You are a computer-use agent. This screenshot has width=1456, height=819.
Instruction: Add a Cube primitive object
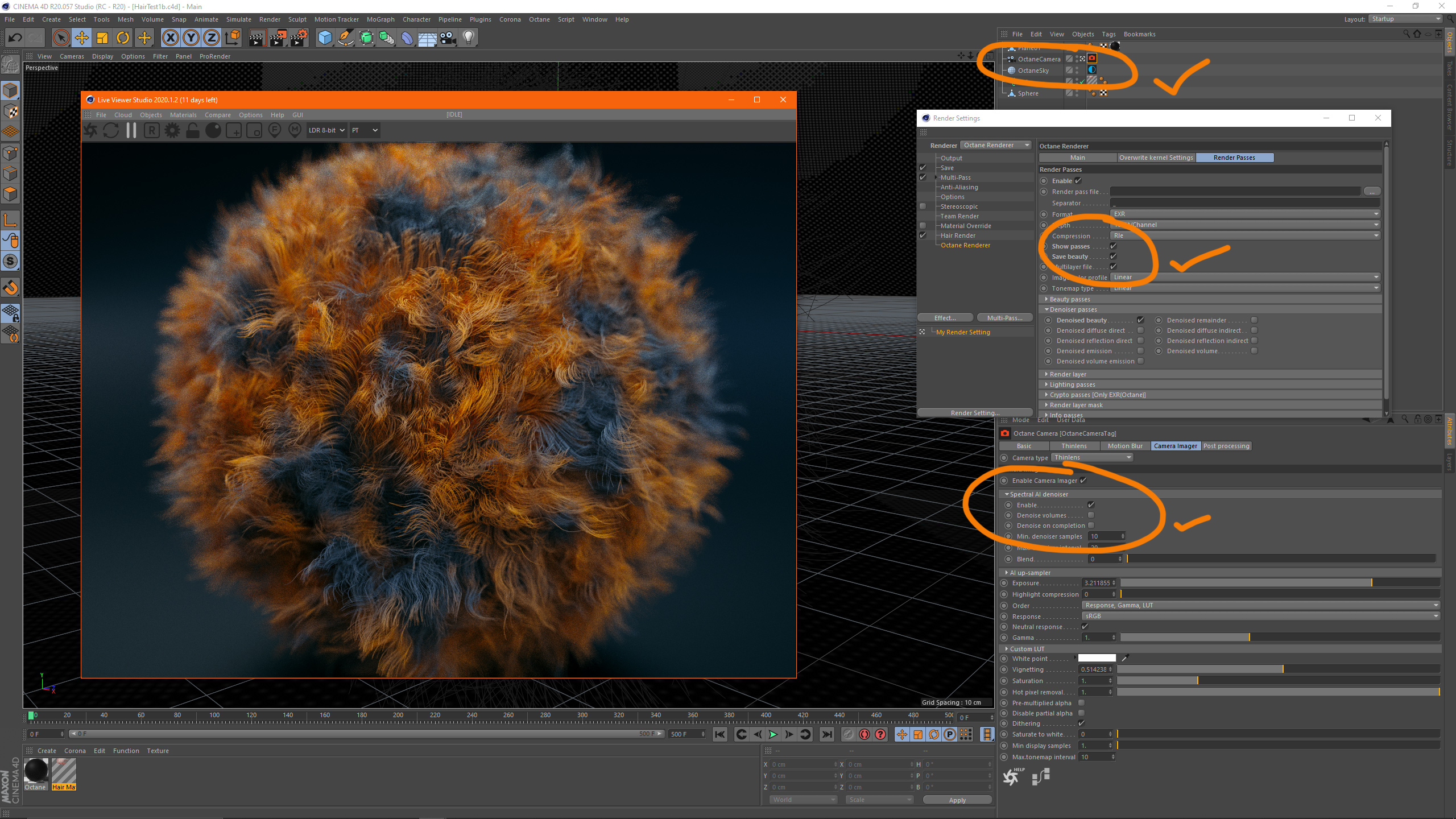pos(325,38)
